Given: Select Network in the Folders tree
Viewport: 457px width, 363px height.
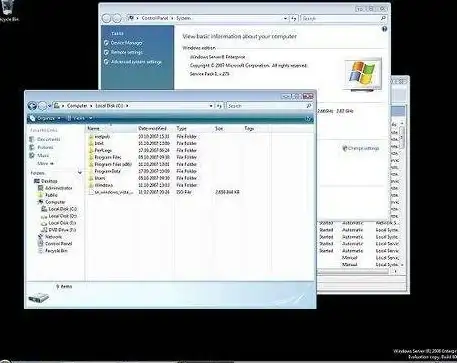Looking at the screenshot, I should 50,237.
